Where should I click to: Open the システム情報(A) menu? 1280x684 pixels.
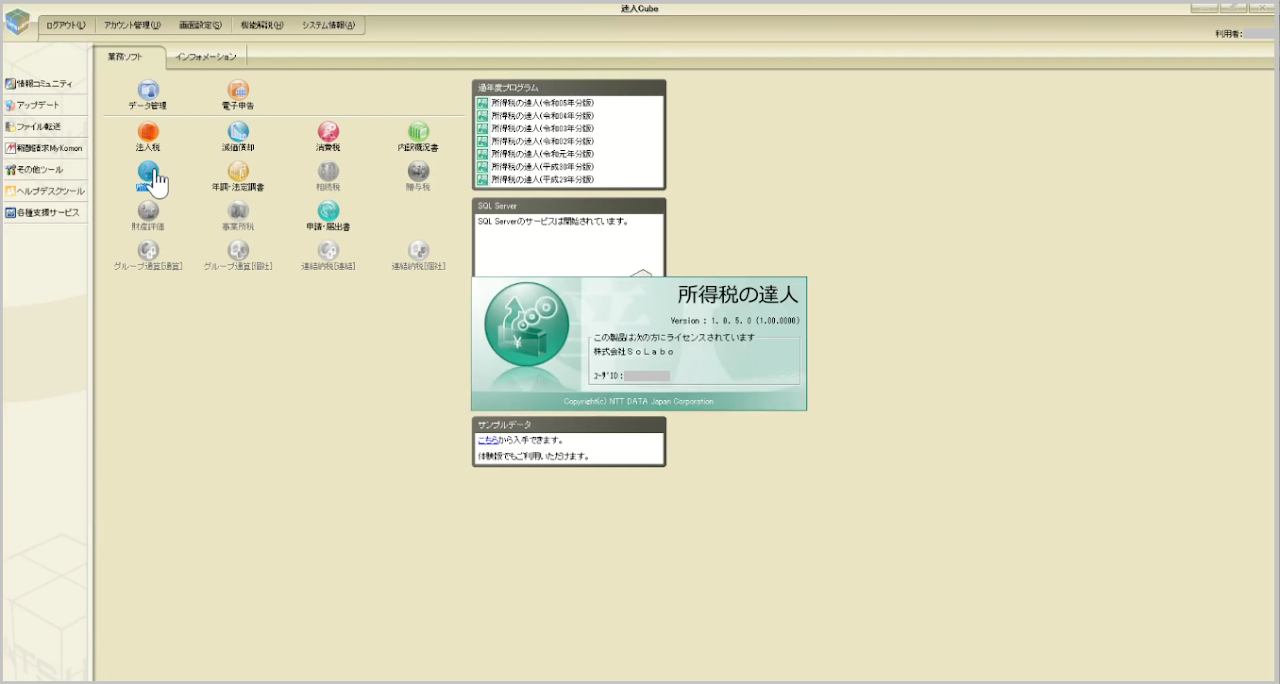(x=328, y=25)
